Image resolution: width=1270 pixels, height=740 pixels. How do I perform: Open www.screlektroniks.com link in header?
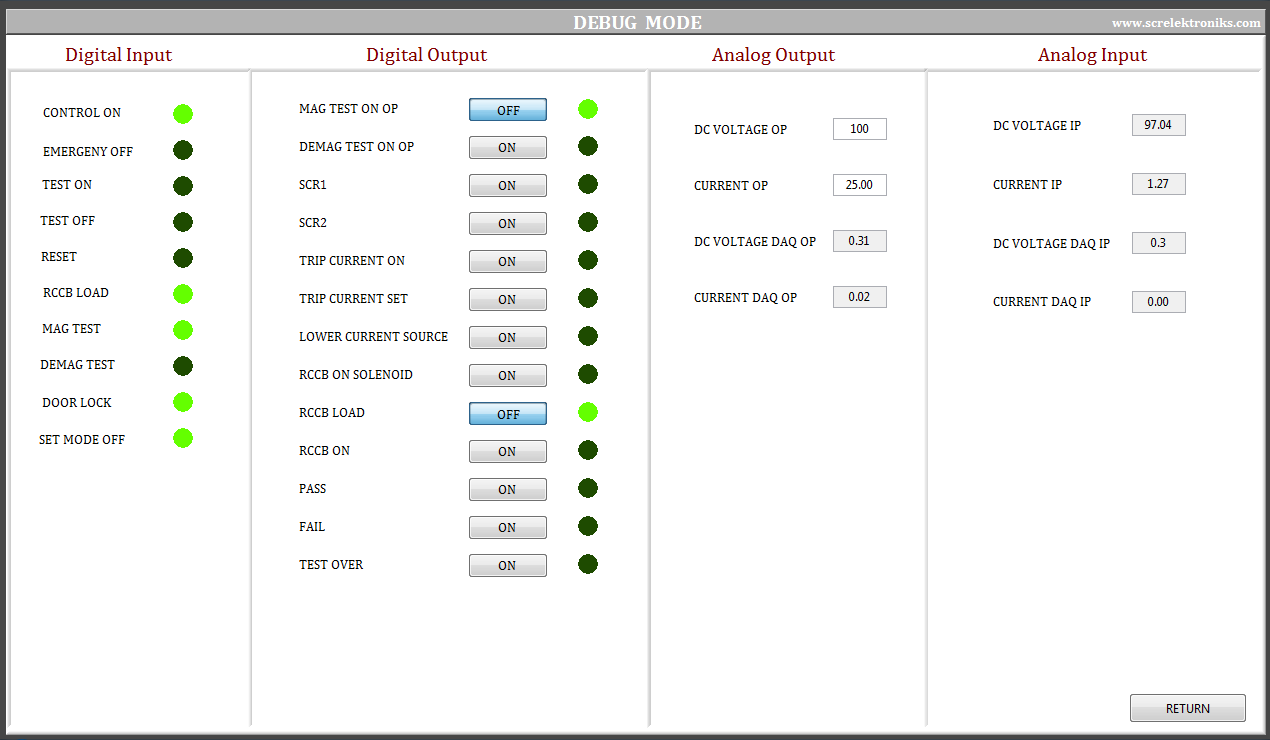click(x=1186, y=23)
